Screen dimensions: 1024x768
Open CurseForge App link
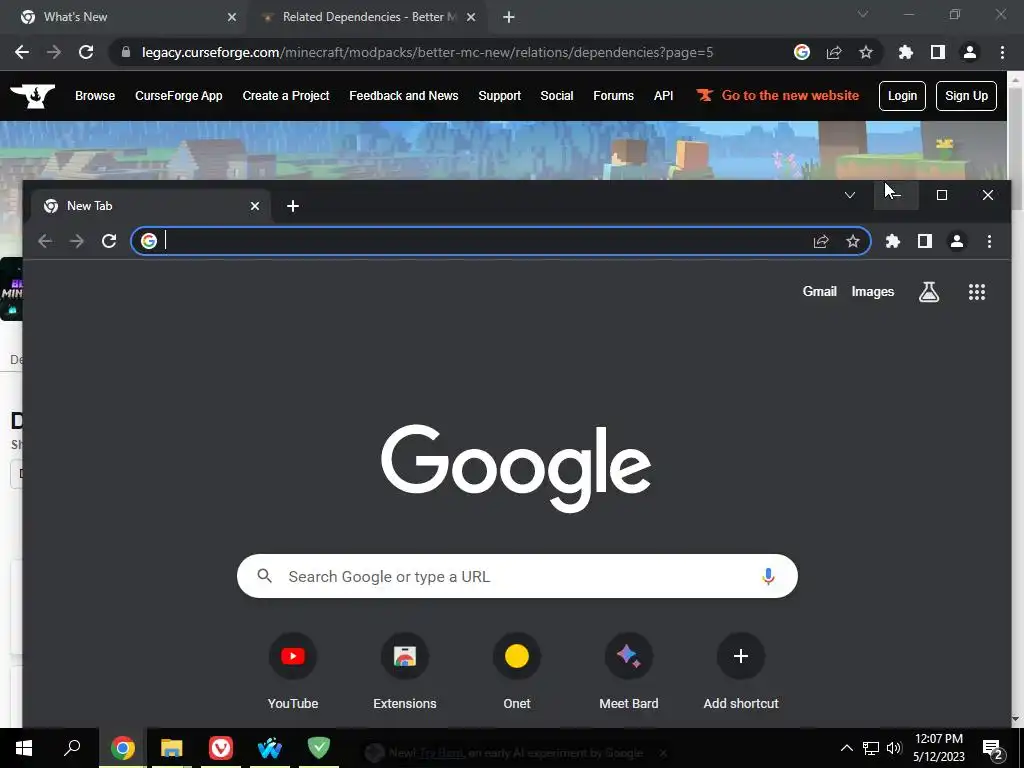click(179, 96)
